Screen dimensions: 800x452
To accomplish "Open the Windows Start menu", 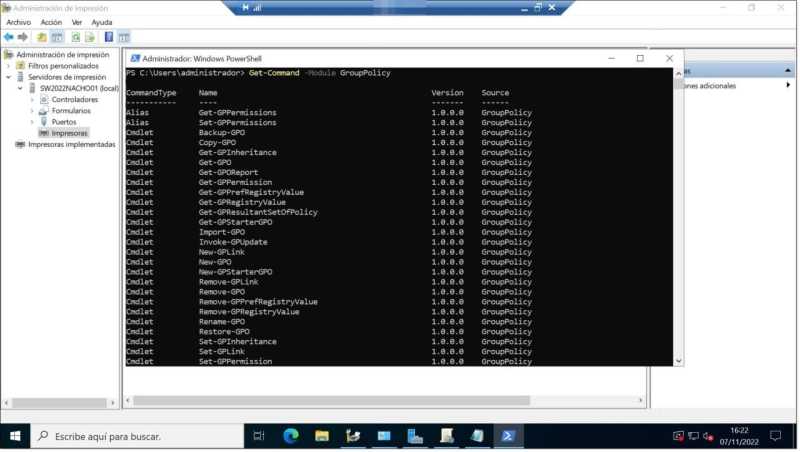I will coord(15,436).
